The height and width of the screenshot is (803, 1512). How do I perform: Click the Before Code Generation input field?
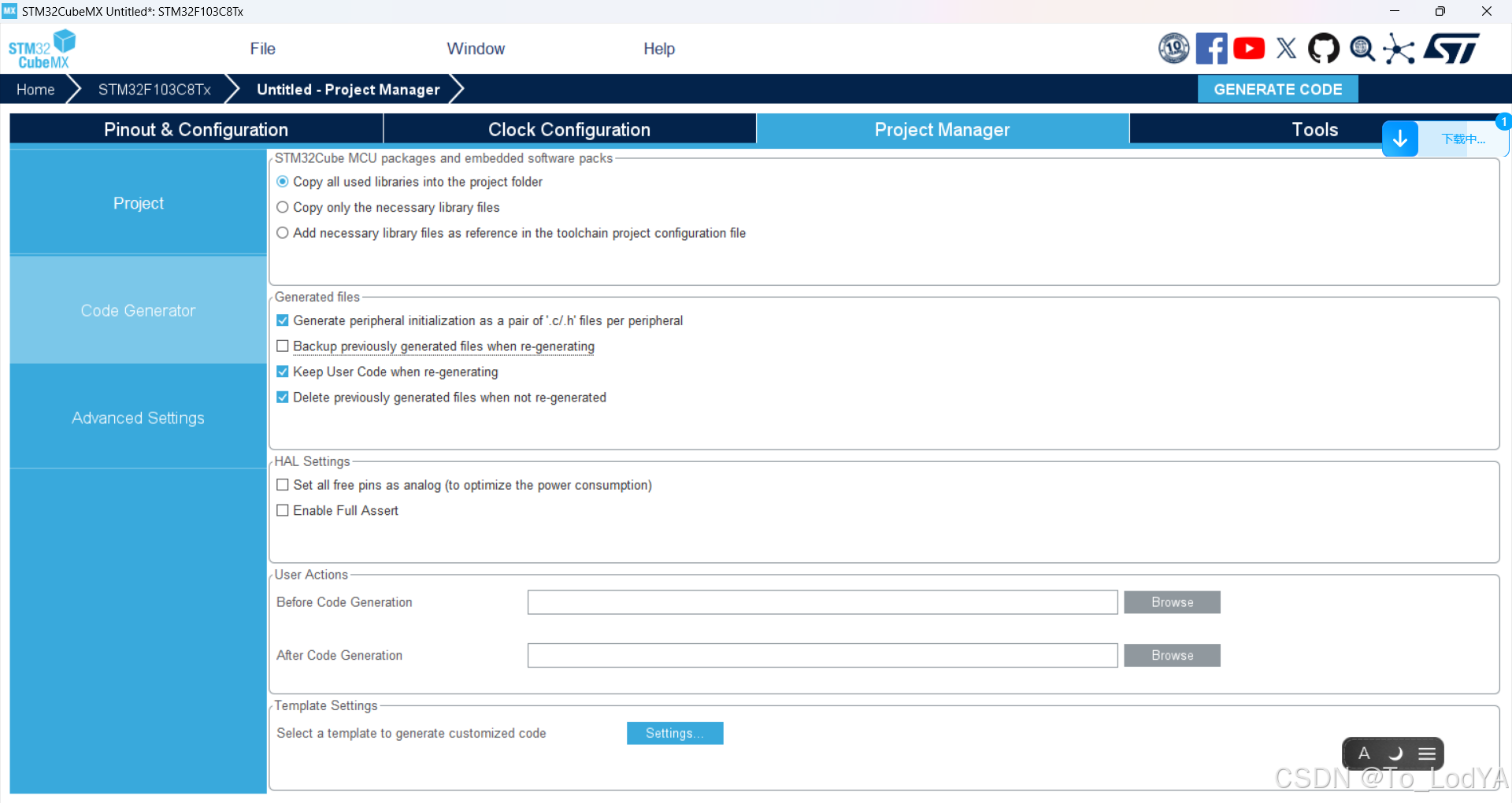coord(822,602)
